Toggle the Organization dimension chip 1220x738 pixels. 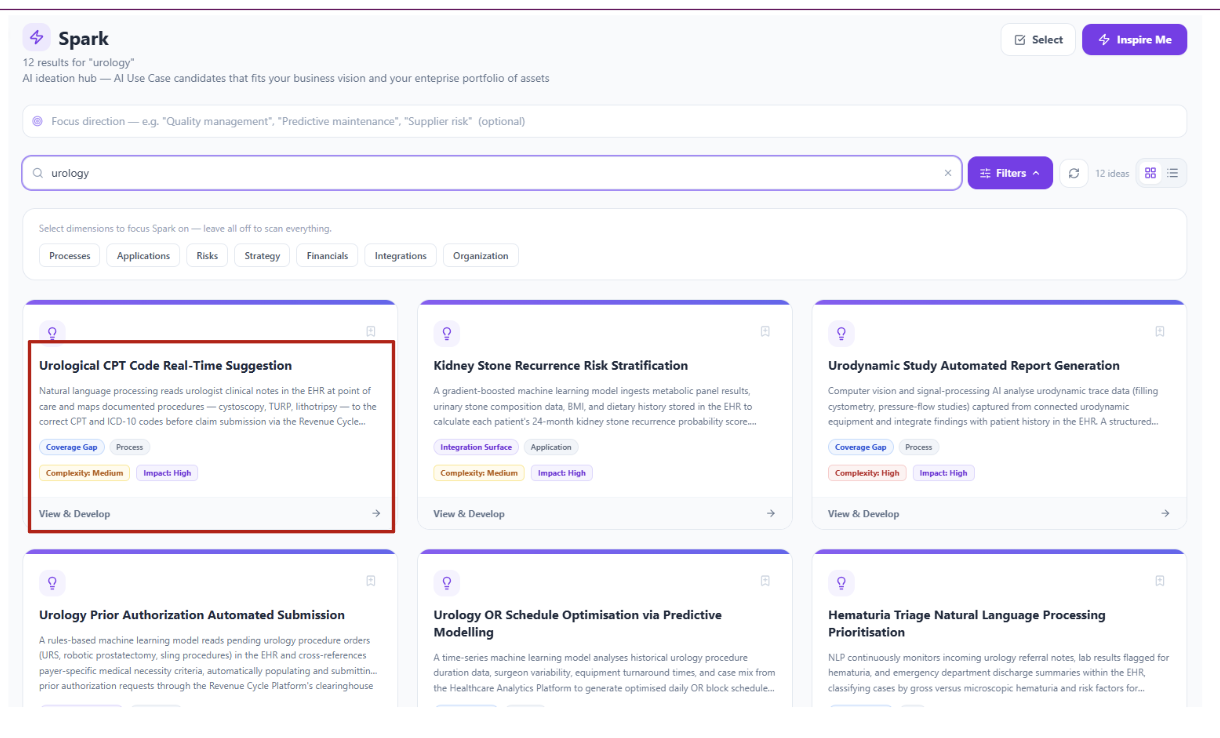pyautogui.click(x=480, y=256)
